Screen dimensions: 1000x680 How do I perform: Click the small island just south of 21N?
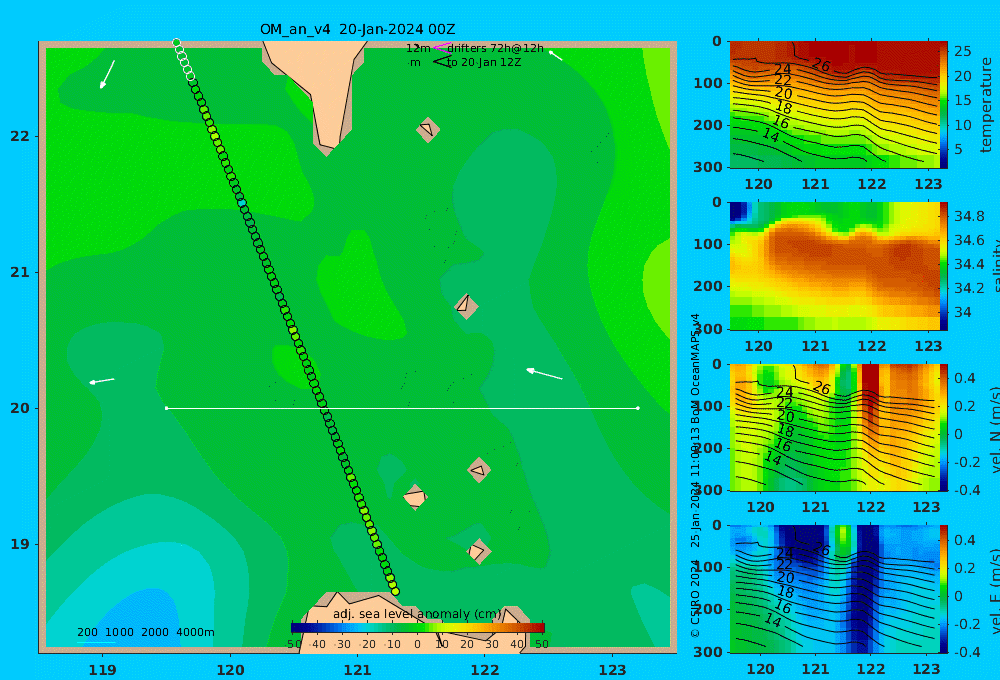466,306
